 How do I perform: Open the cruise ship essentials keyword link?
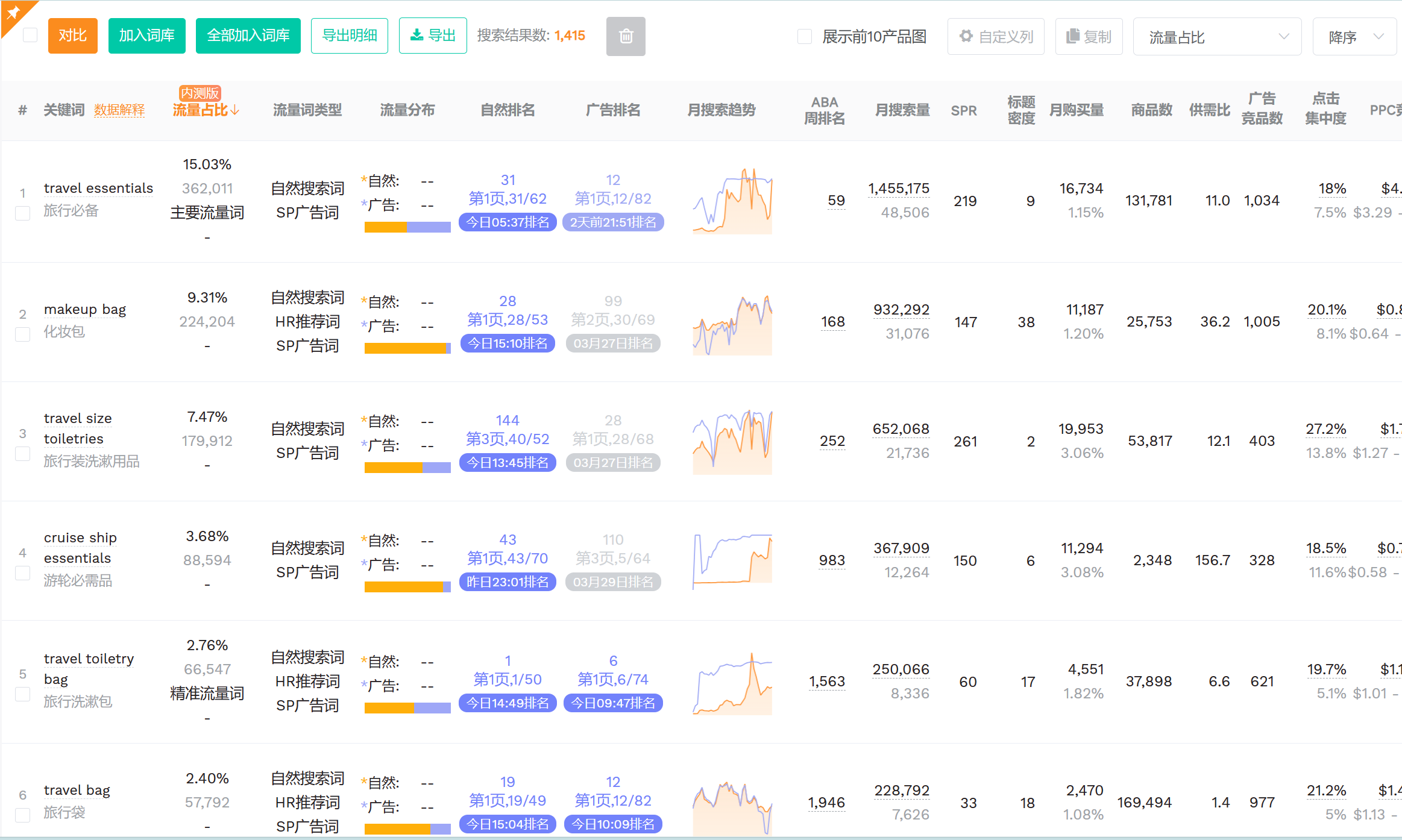[x=80, y=548]
